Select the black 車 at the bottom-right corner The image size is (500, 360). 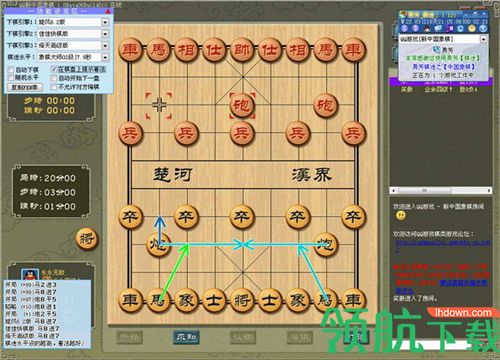coord(353,300)
